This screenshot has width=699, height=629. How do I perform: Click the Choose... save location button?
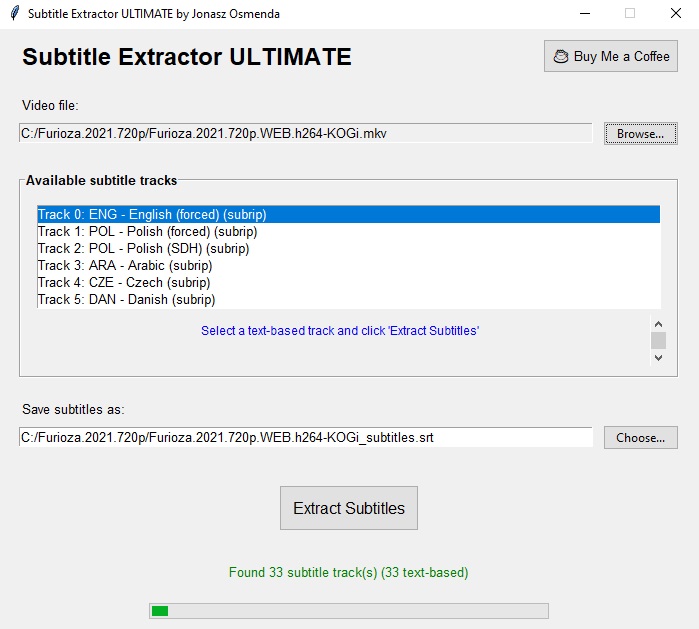coord(641,437)
